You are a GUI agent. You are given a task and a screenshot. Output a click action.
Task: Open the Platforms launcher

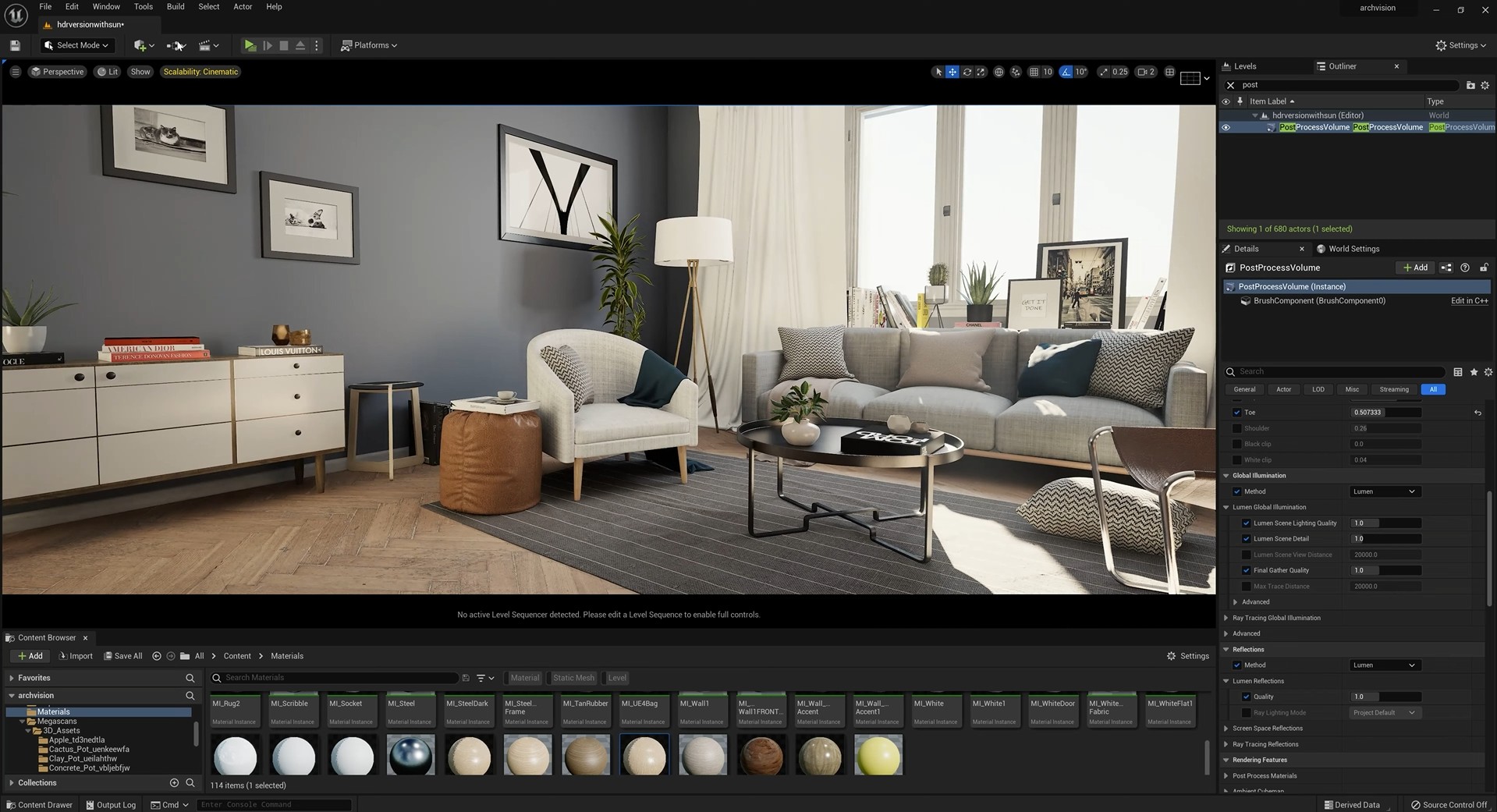368,45
